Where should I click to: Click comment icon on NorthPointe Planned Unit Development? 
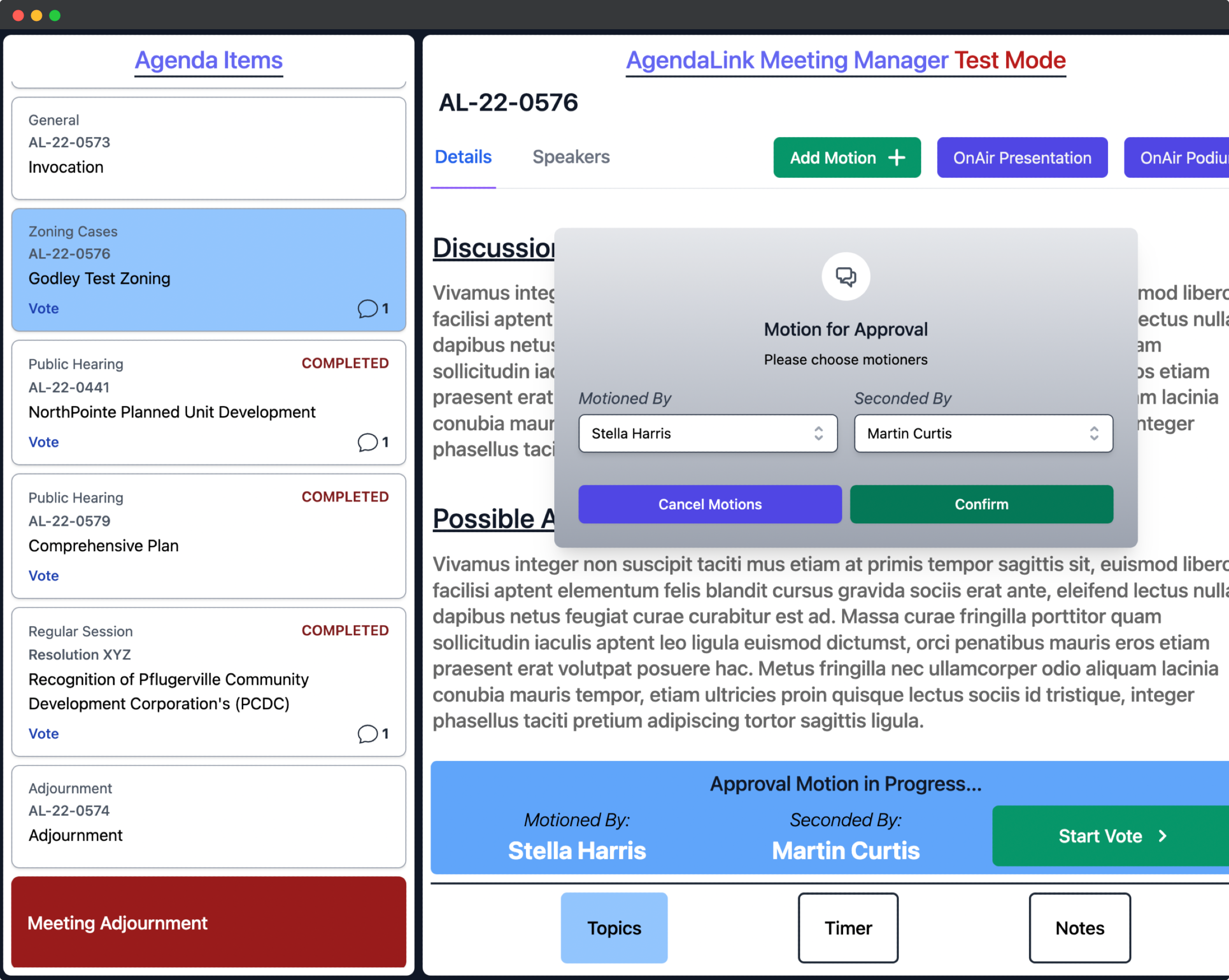click(368, 442)
